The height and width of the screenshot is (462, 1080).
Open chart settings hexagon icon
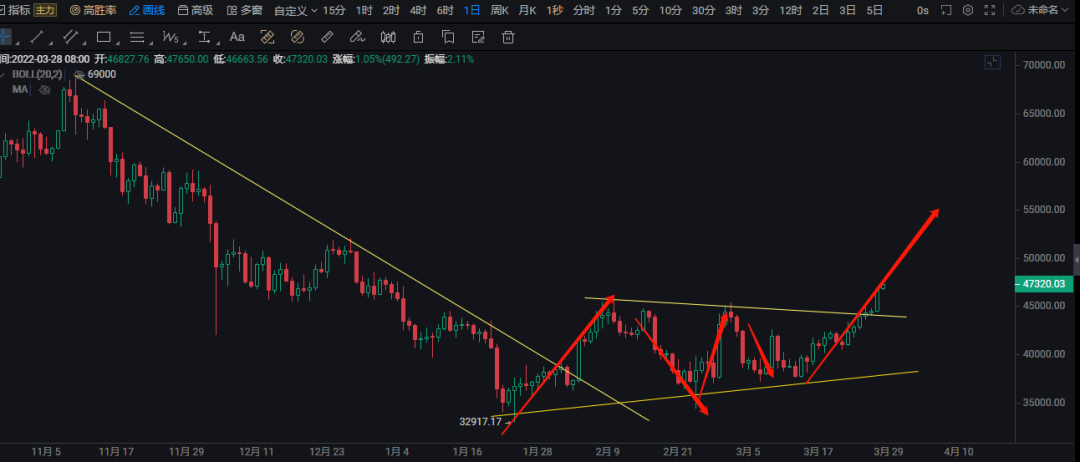click(968, 10)
